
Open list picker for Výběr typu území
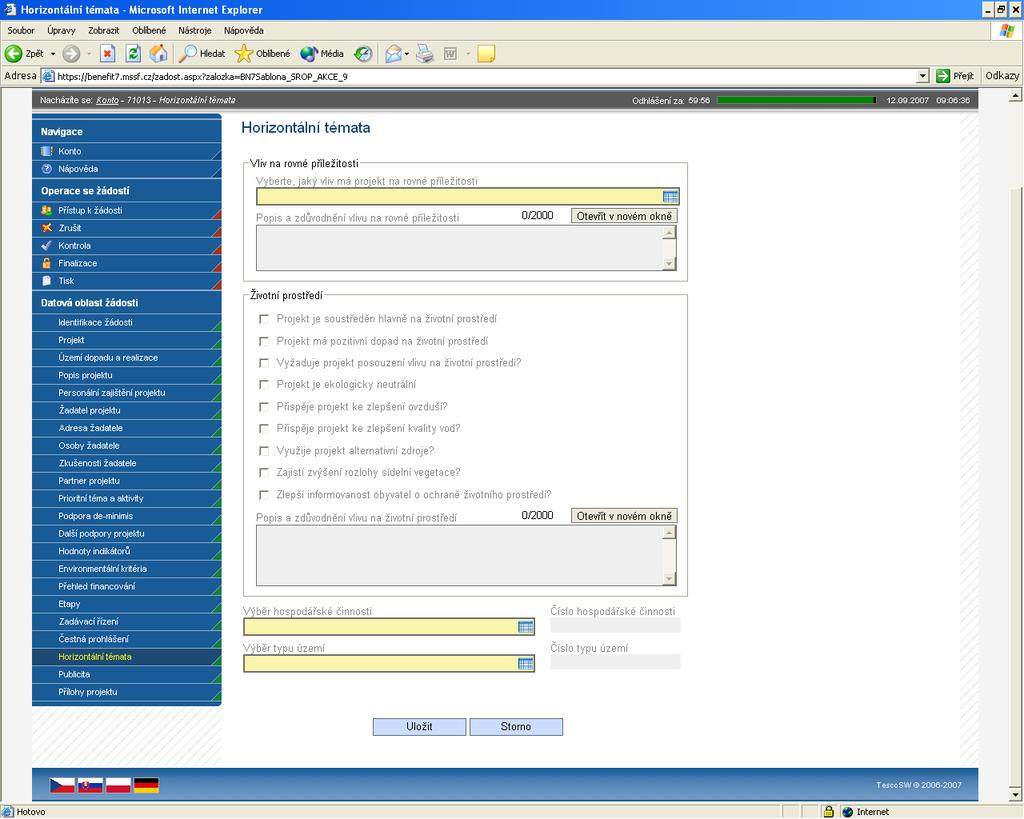coord(526,664)
